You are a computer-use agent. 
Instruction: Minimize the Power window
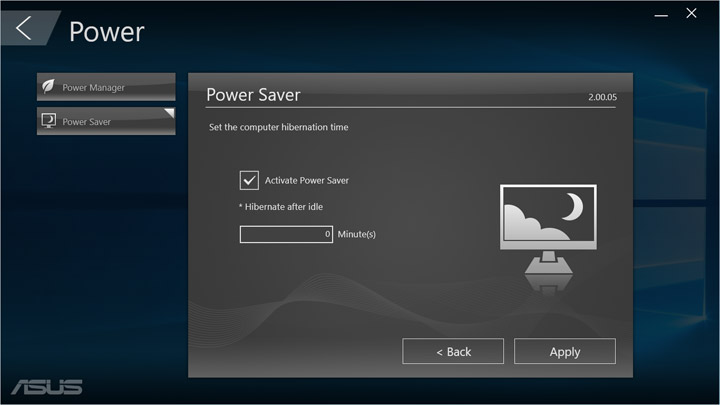pyautogui.click(x=661, y=15)
